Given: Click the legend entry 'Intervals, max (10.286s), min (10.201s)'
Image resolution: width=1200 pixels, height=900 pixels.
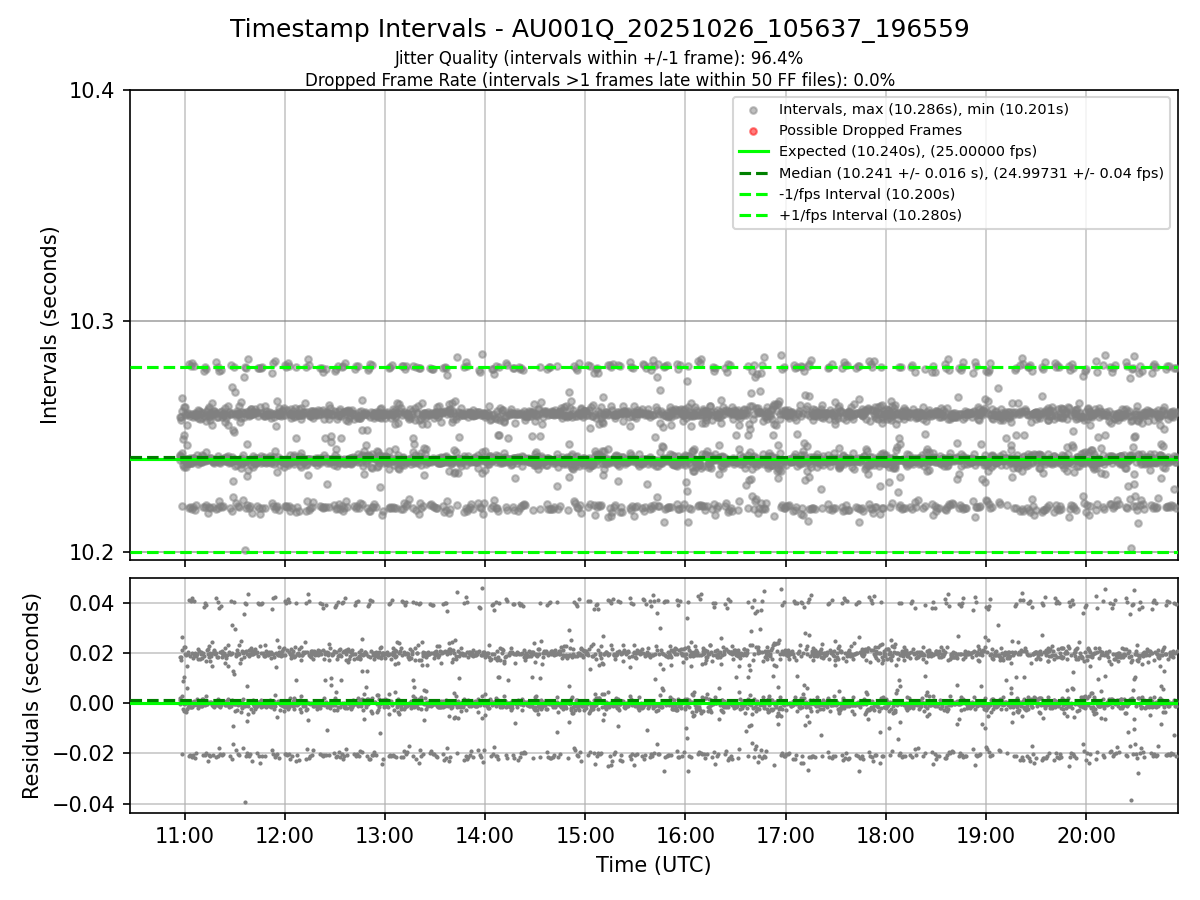Looking at the screenshot, I should tap(924, 109).
